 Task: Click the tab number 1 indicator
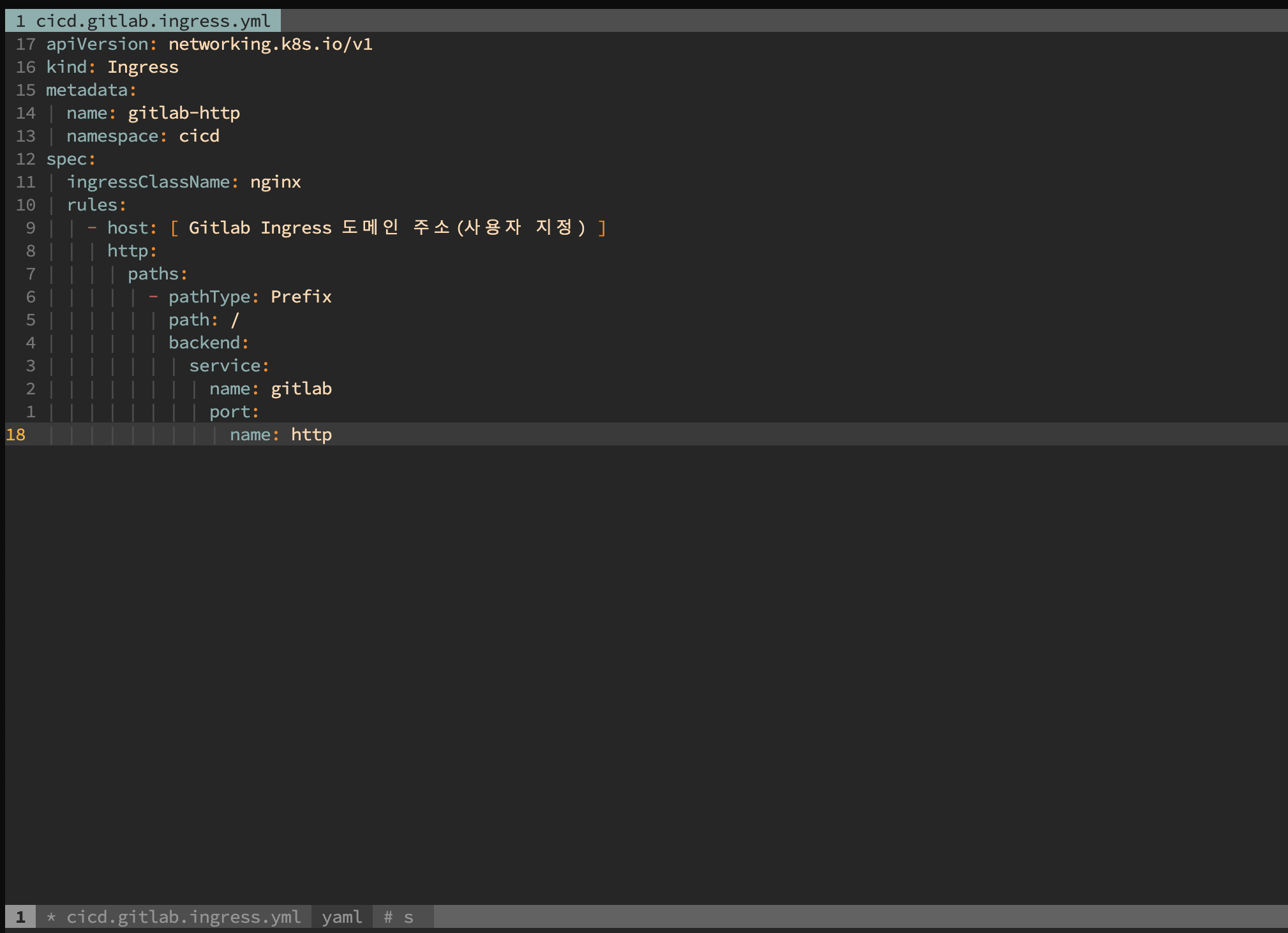pos(20,20)
